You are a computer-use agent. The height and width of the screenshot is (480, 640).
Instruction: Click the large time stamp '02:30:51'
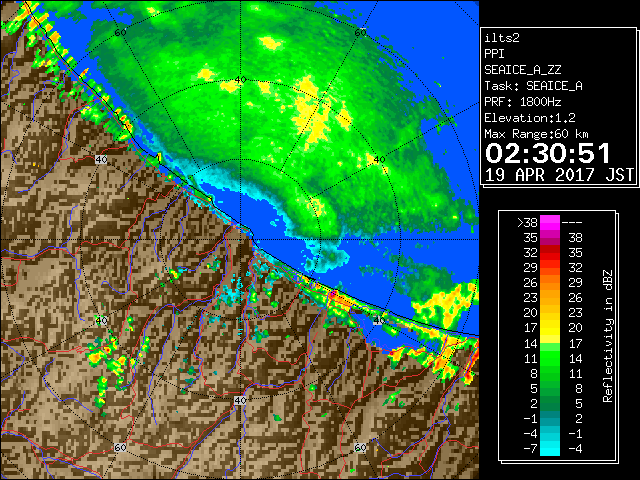(548, 153)
